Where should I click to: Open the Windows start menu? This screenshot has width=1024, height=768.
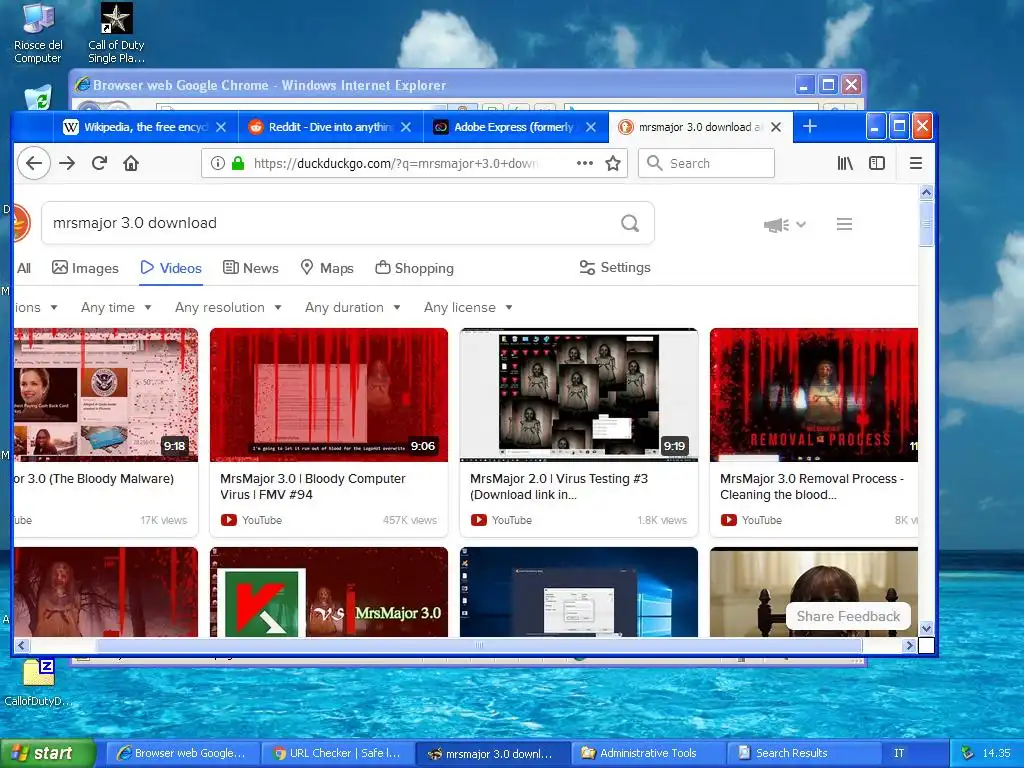point(47,753)
